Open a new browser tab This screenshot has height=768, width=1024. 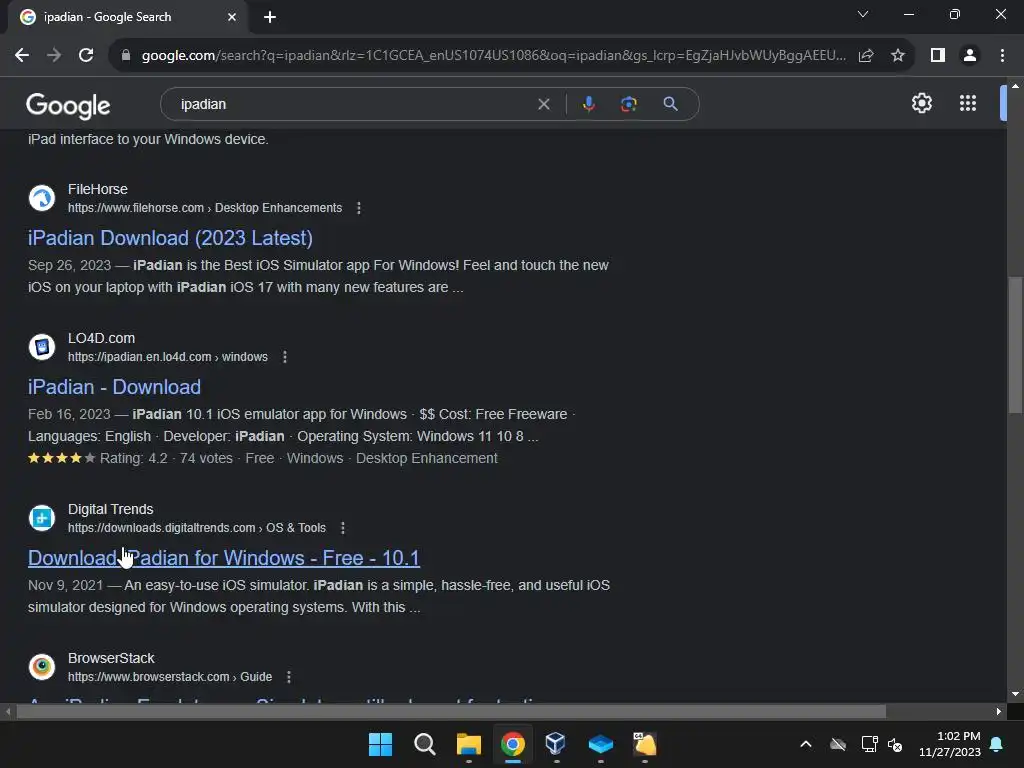coord(270,17)
